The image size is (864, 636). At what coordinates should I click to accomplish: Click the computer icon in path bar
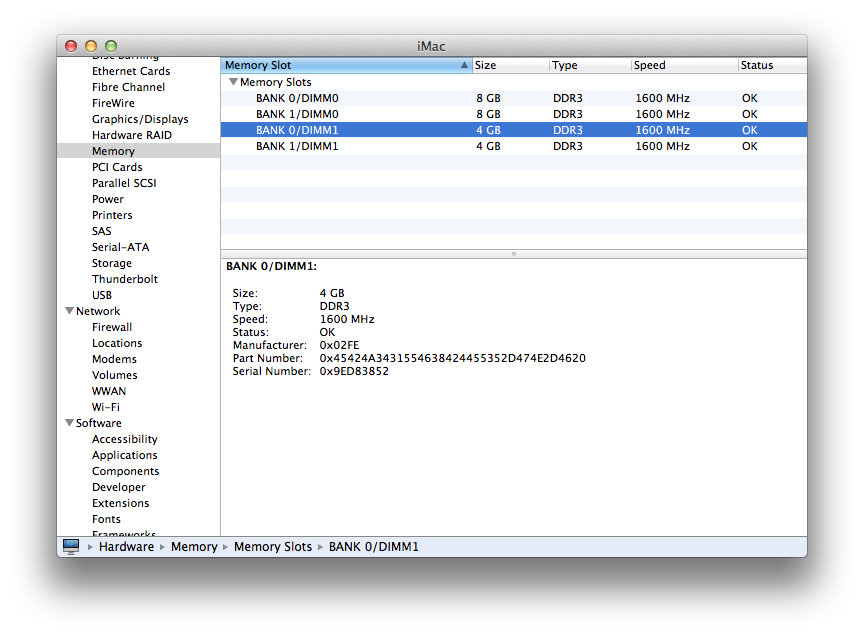pyautogui.click(x=71, y=546)
